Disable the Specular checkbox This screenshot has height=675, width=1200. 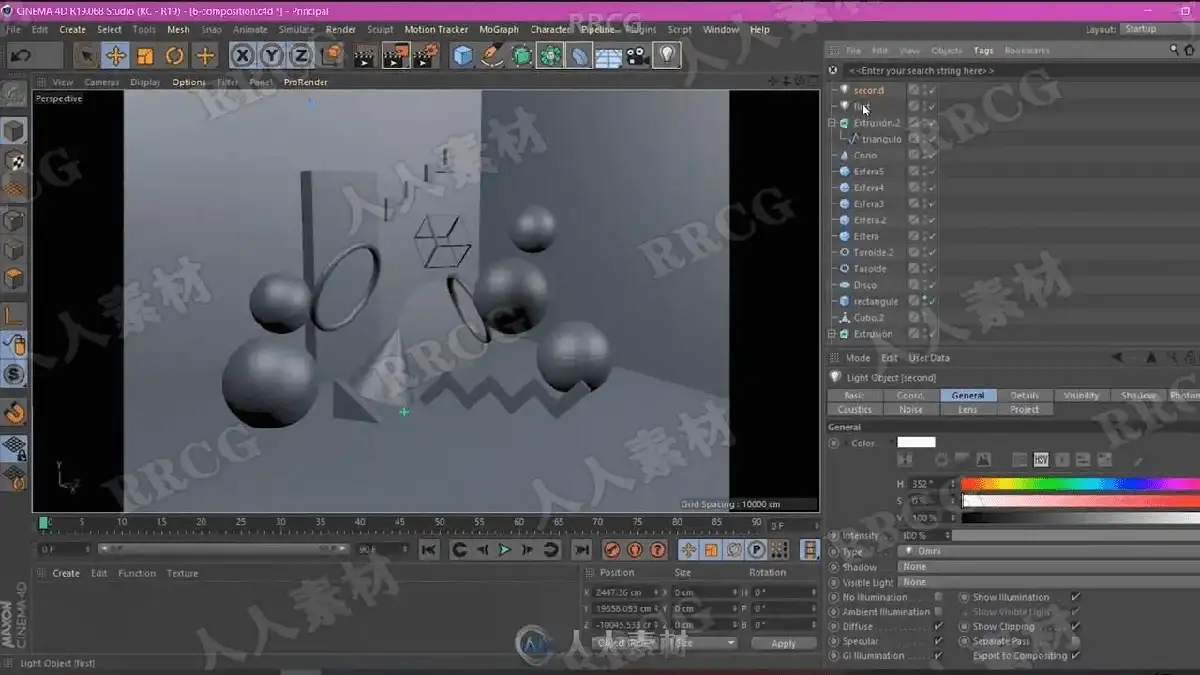(x=938, y=641)
